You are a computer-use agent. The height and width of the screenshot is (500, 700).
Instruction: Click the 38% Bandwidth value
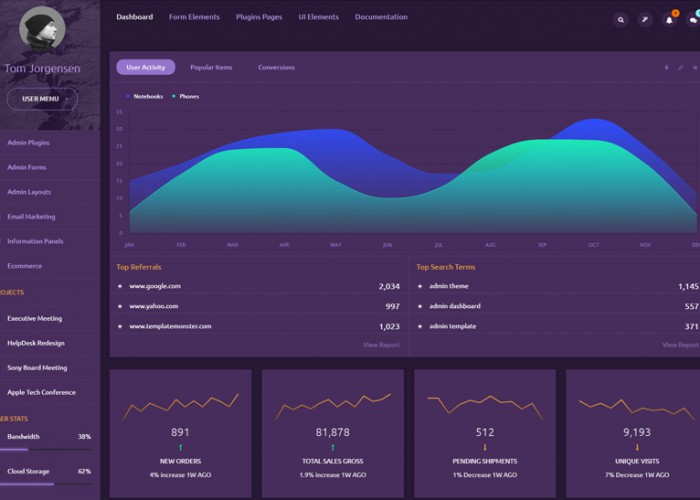coord(84,437)
